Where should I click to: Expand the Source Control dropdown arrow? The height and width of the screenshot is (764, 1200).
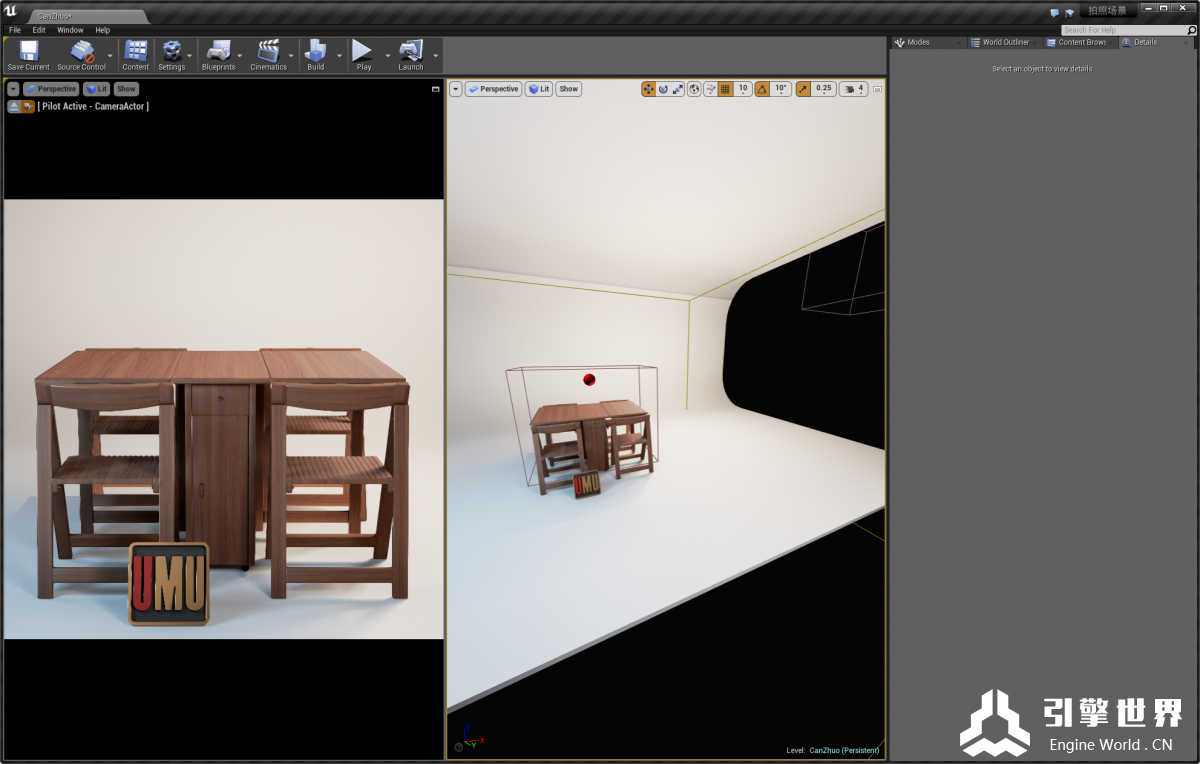[x=110, y=56]
